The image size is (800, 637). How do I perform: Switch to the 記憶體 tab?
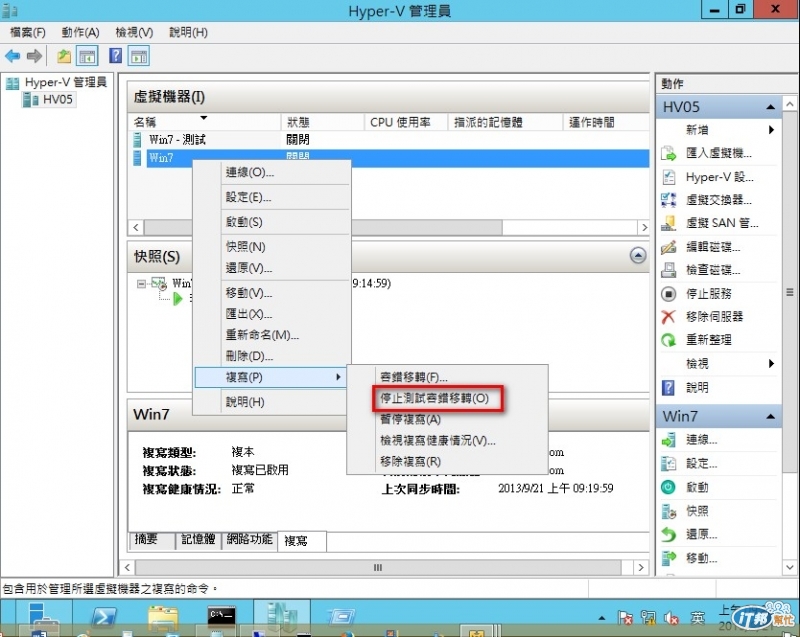[198, 540]
